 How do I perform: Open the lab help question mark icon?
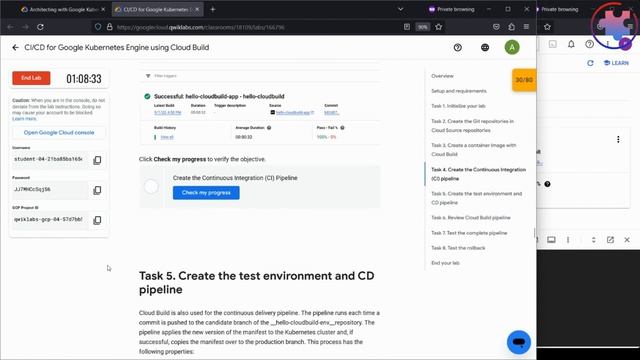(x=458, y=47)
